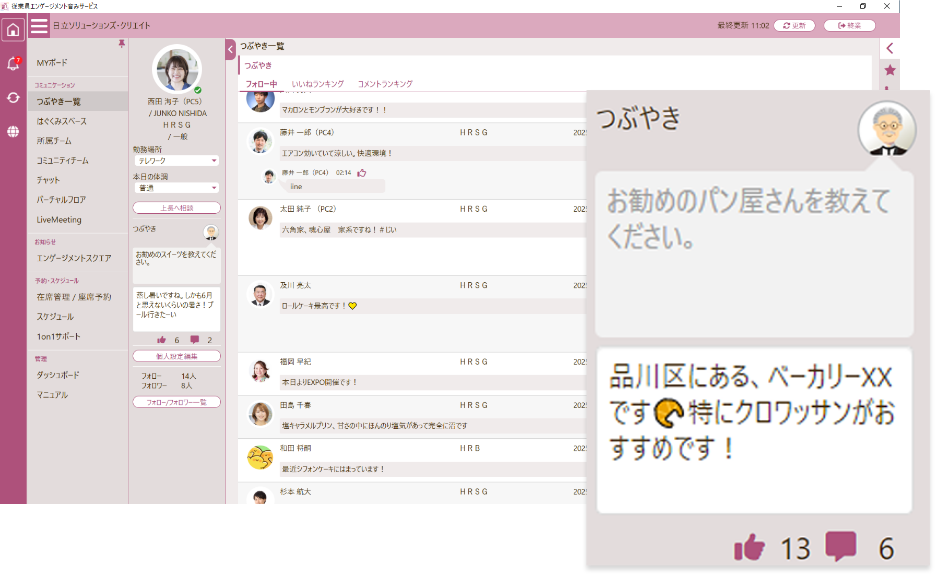Click the globe icon in left rail
937x577 pixels.
coord(13,131)
